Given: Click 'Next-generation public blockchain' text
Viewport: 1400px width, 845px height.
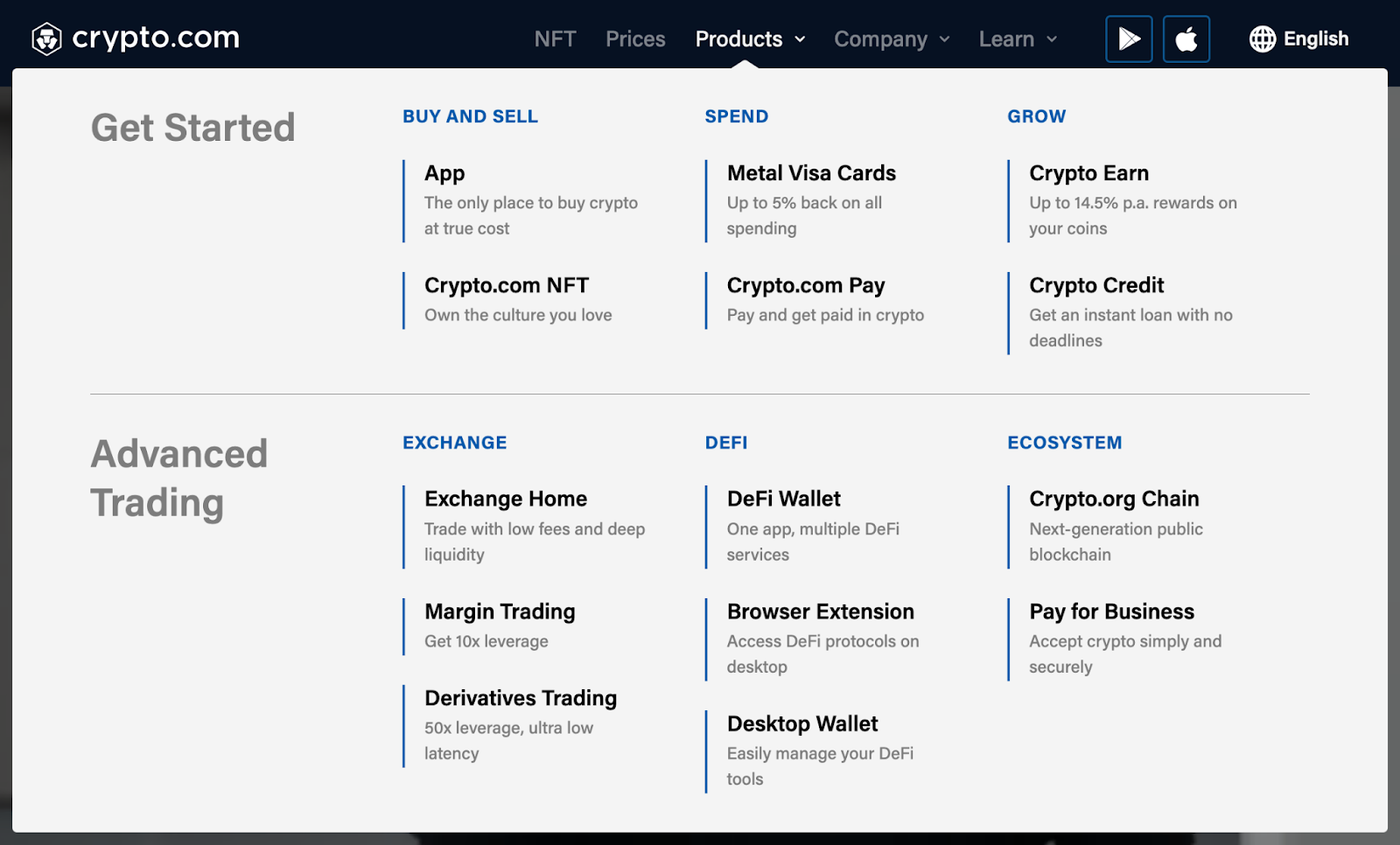Looking at the screenshot, I should click(x=1116, y=541).
